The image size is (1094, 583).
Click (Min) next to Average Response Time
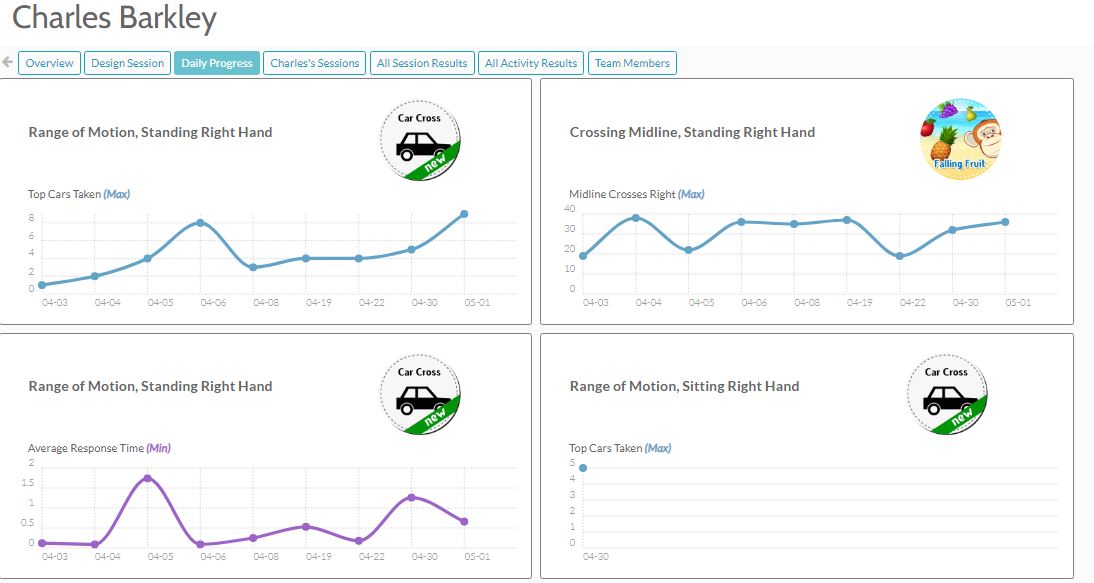(158, 448)
